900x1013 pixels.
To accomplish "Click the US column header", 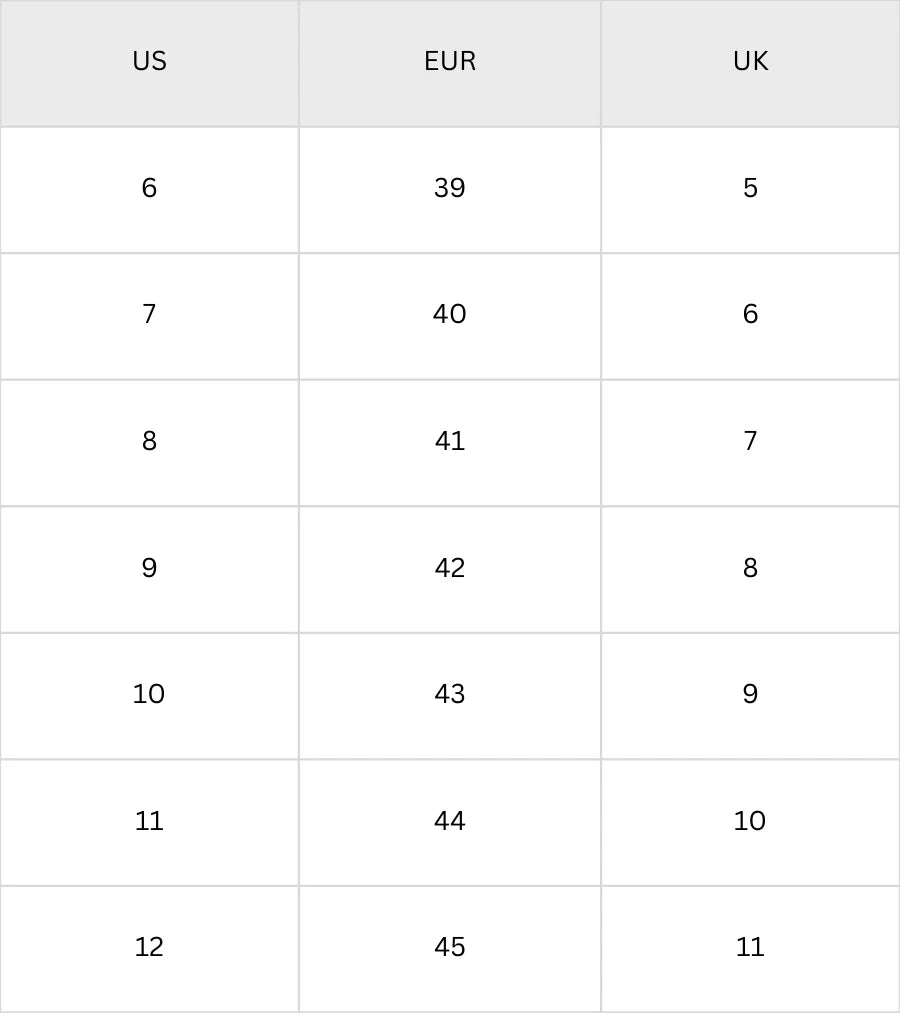I will [x=149, y=62].
